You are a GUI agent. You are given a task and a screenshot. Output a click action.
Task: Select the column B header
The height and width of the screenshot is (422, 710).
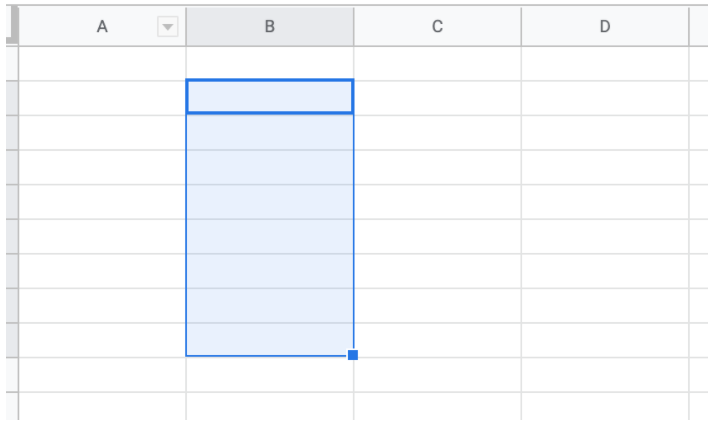pyautogui.click(x=270, y=27)
